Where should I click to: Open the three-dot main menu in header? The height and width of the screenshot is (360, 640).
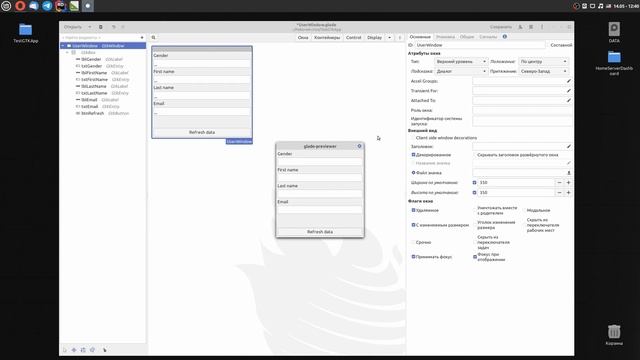point(542,27)
